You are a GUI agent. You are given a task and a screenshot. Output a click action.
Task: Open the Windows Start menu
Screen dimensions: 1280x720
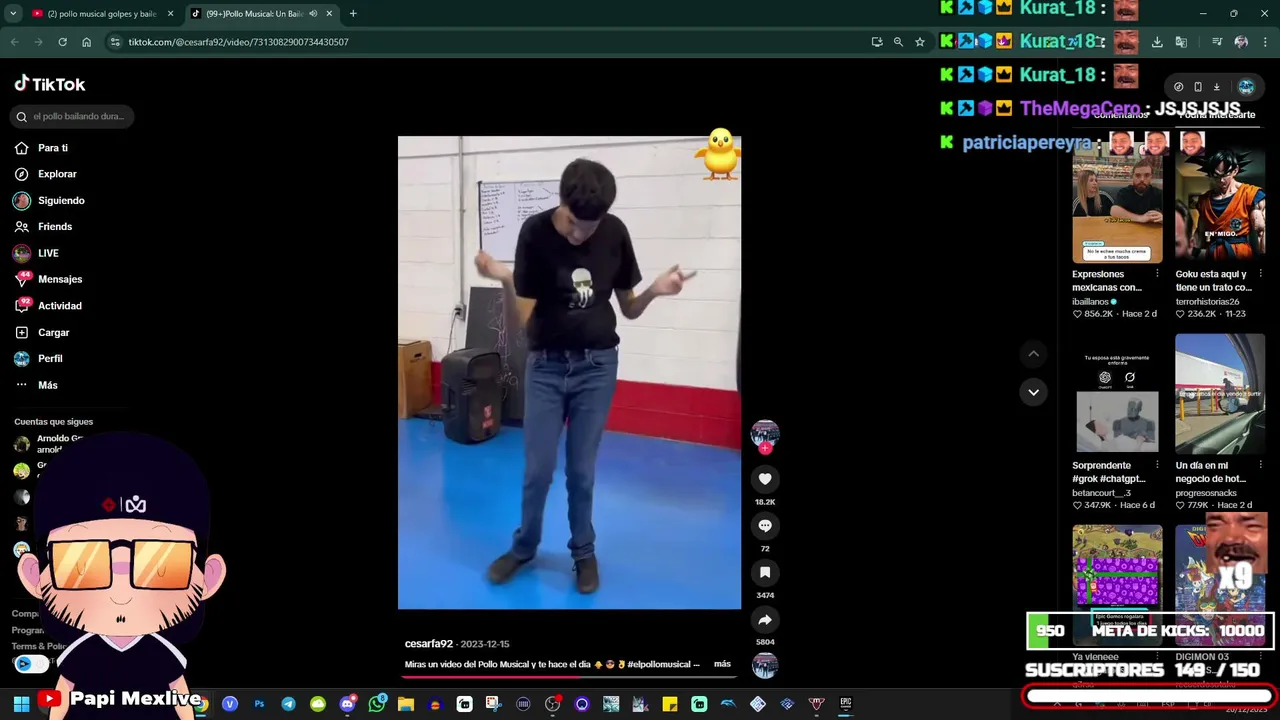(21, 704)
